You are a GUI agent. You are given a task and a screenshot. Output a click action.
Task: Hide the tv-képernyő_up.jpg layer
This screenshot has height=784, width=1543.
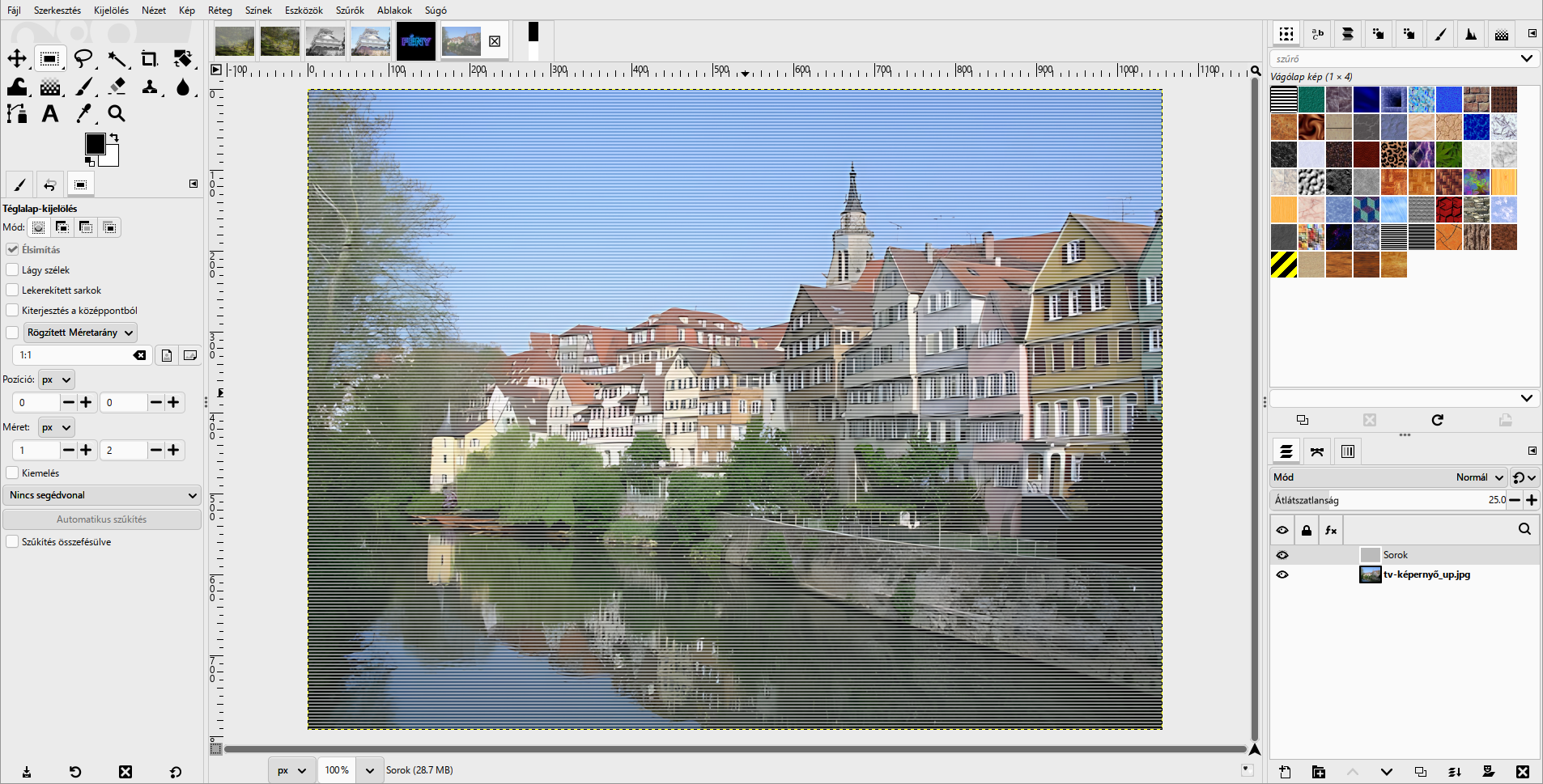(1282, 574)
